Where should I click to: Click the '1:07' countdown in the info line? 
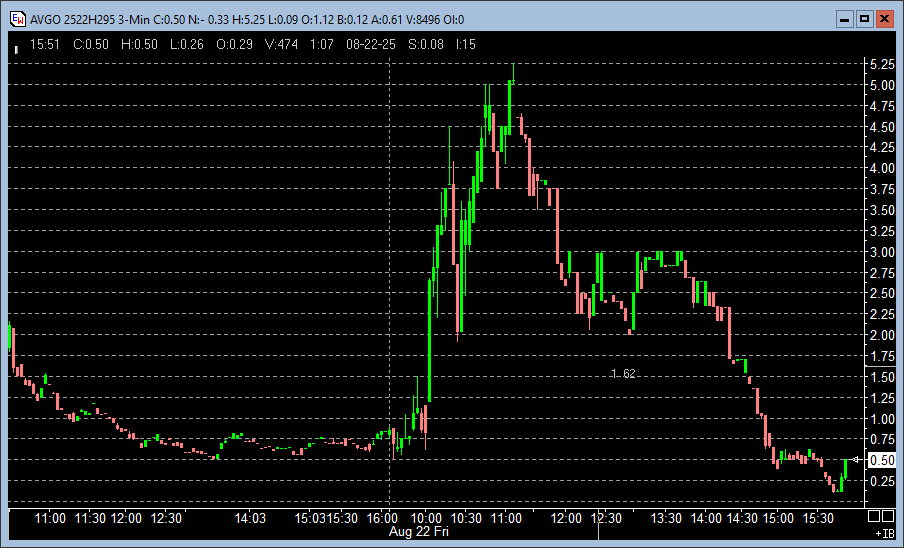coord(322,44)
